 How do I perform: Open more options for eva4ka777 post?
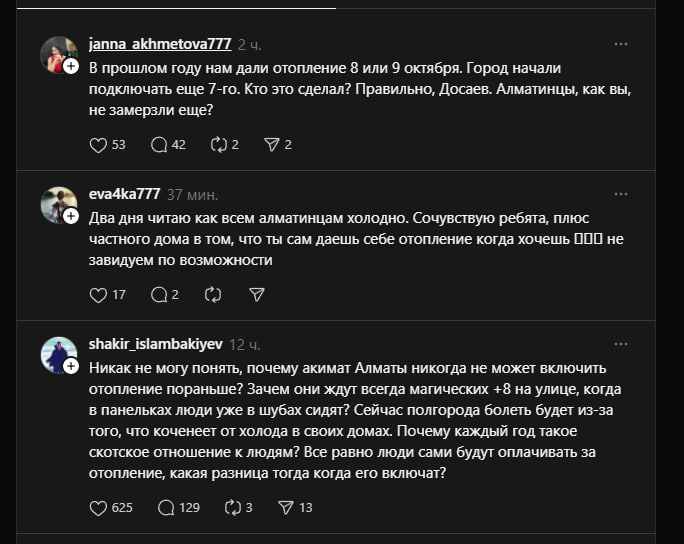tap(621, 194)
